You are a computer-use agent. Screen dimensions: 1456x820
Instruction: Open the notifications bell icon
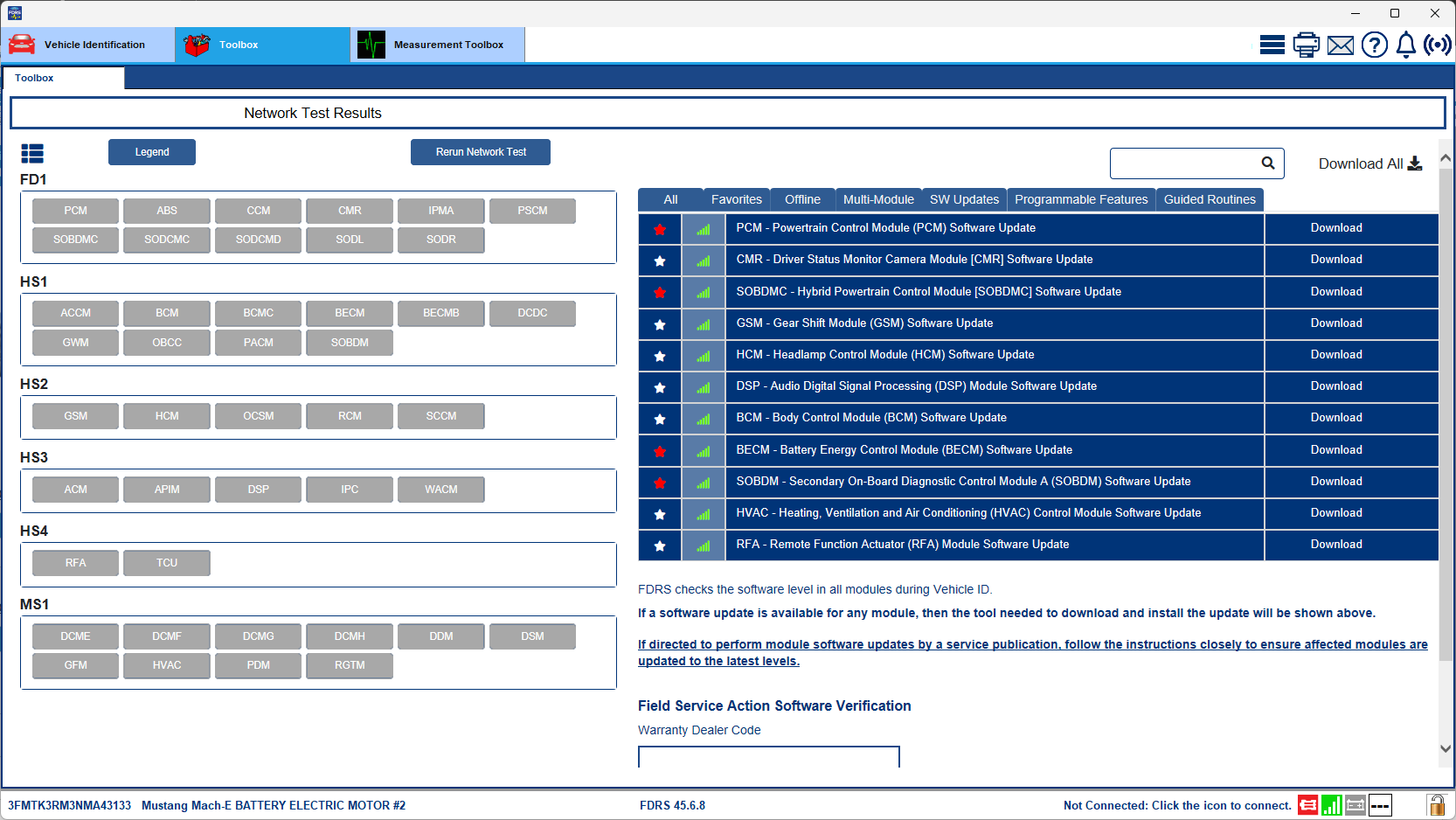click(1405, 45)
